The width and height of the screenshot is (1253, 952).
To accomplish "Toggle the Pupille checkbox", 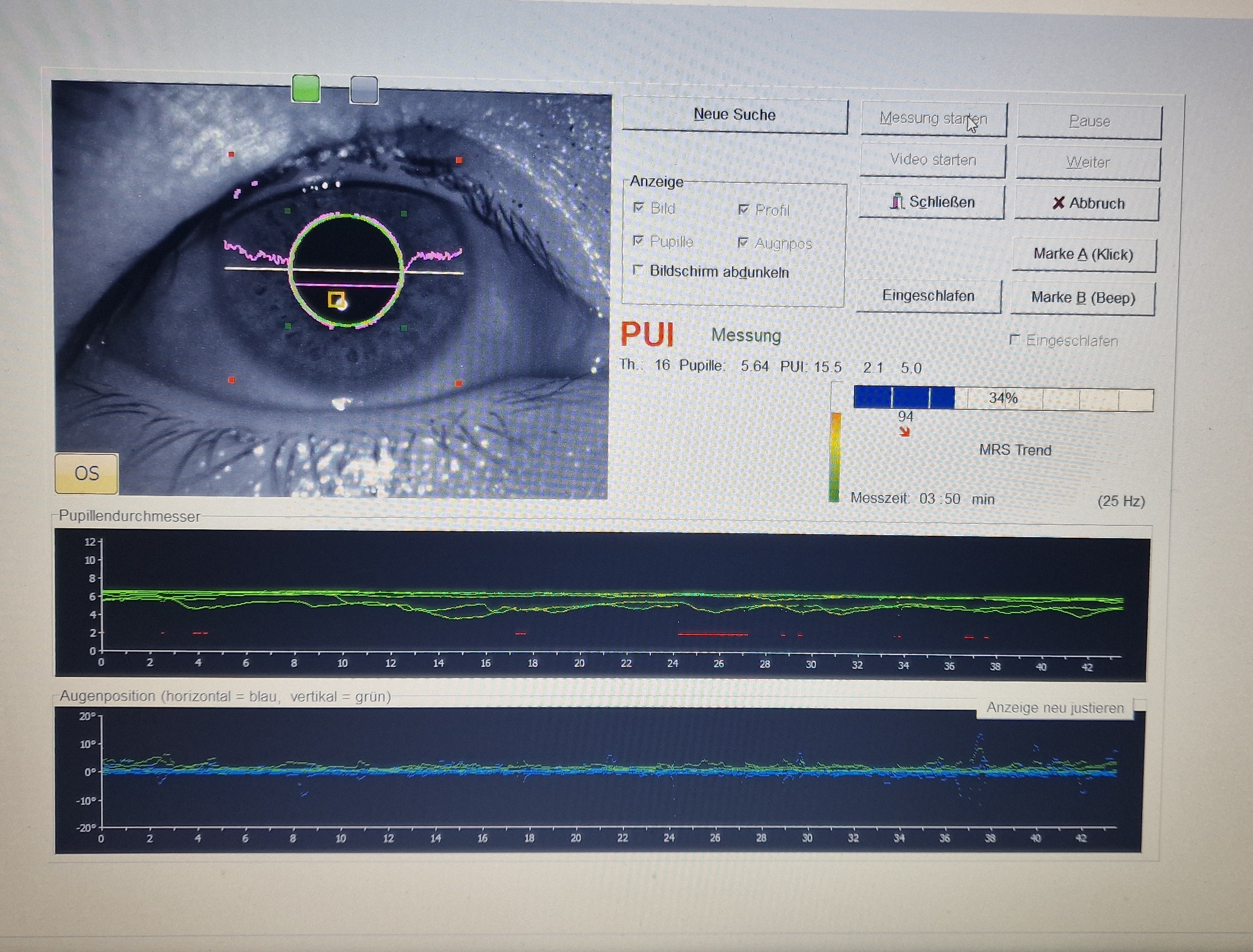I will [x=638, y=241].
